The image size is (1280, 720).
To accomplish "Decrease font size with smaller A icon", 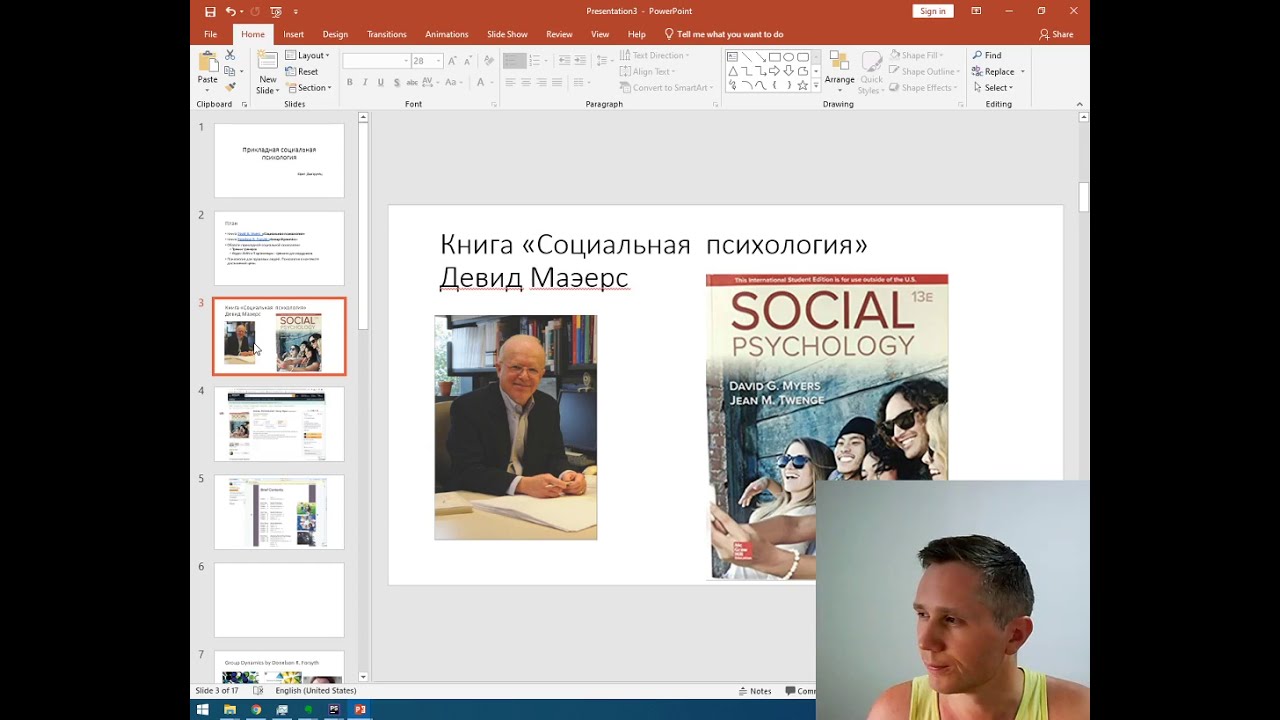I will click(x=467, y=61).
